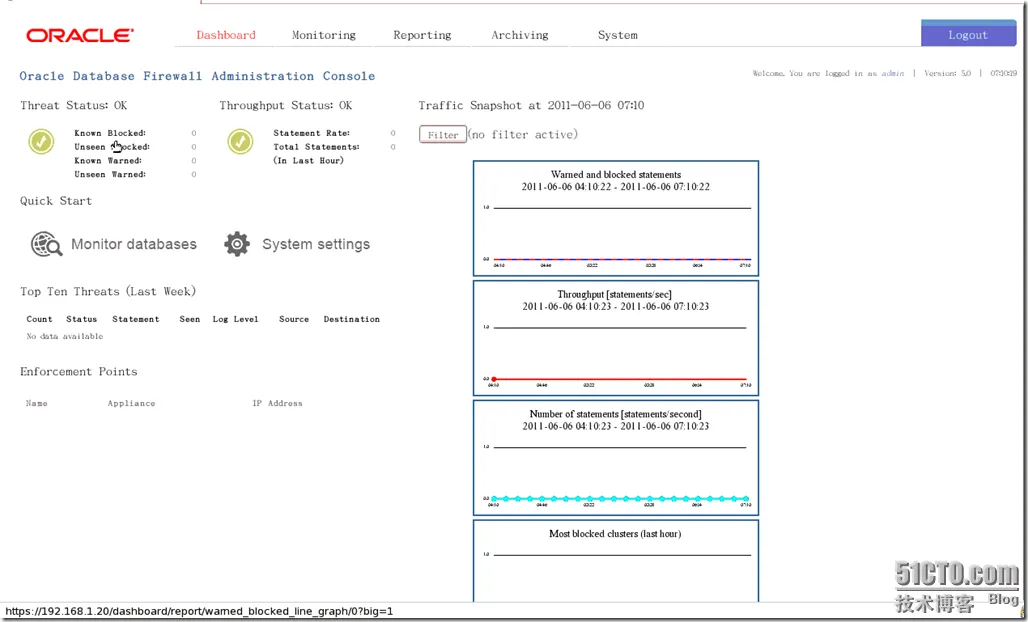Open the Reporting tab
Image resolution: width=1028 pixels, height=622 pixels.
click(x=422, y=35)
